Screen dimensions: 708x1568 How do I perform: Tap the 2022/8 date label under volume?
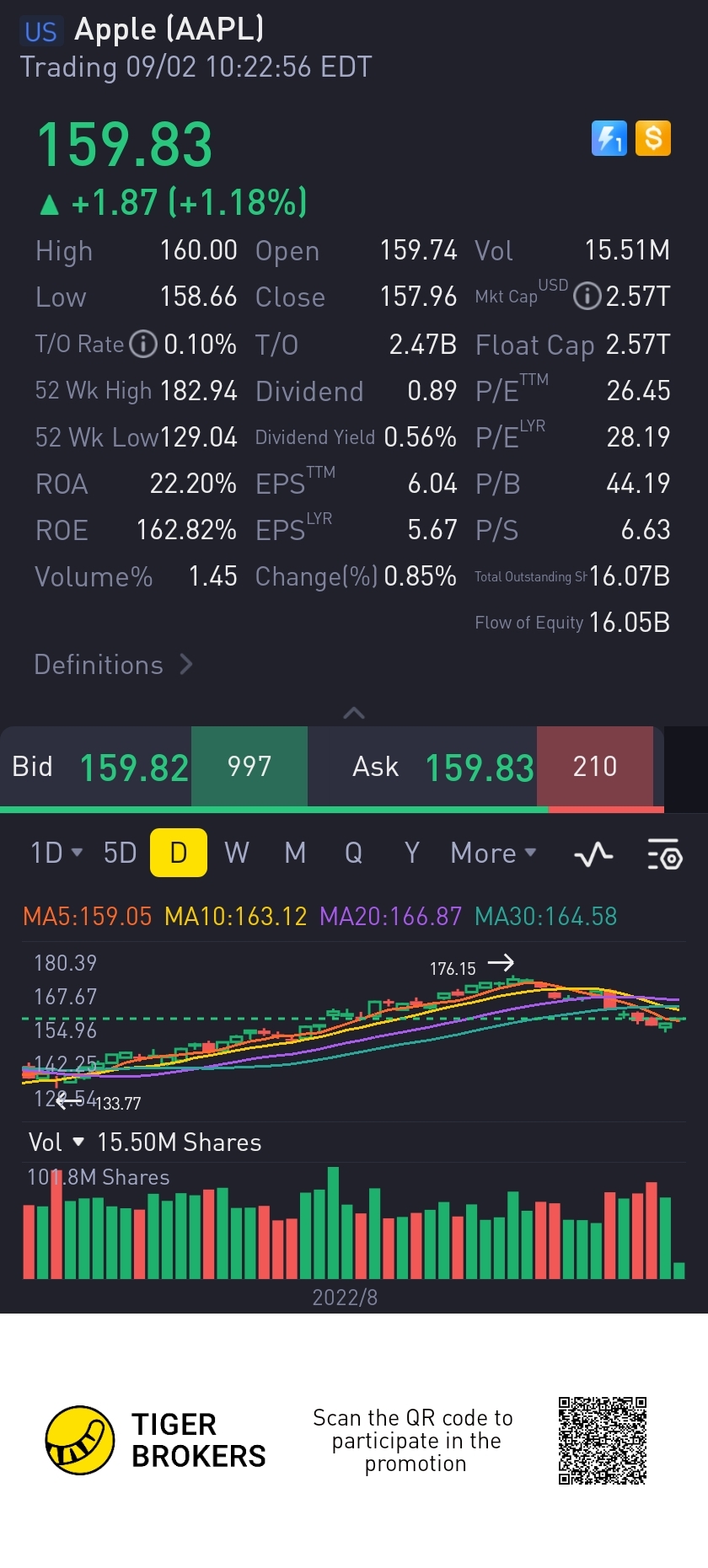point(345,1298)
